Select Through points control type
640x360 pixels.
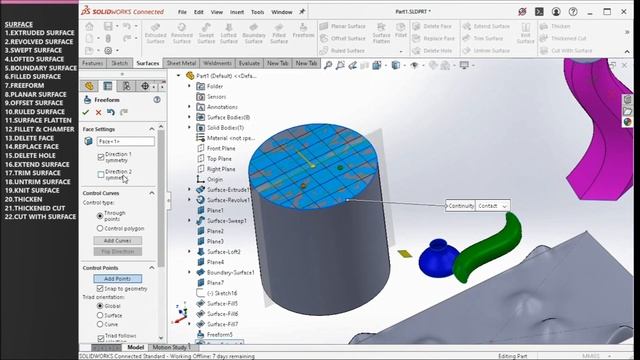[100, 216]
